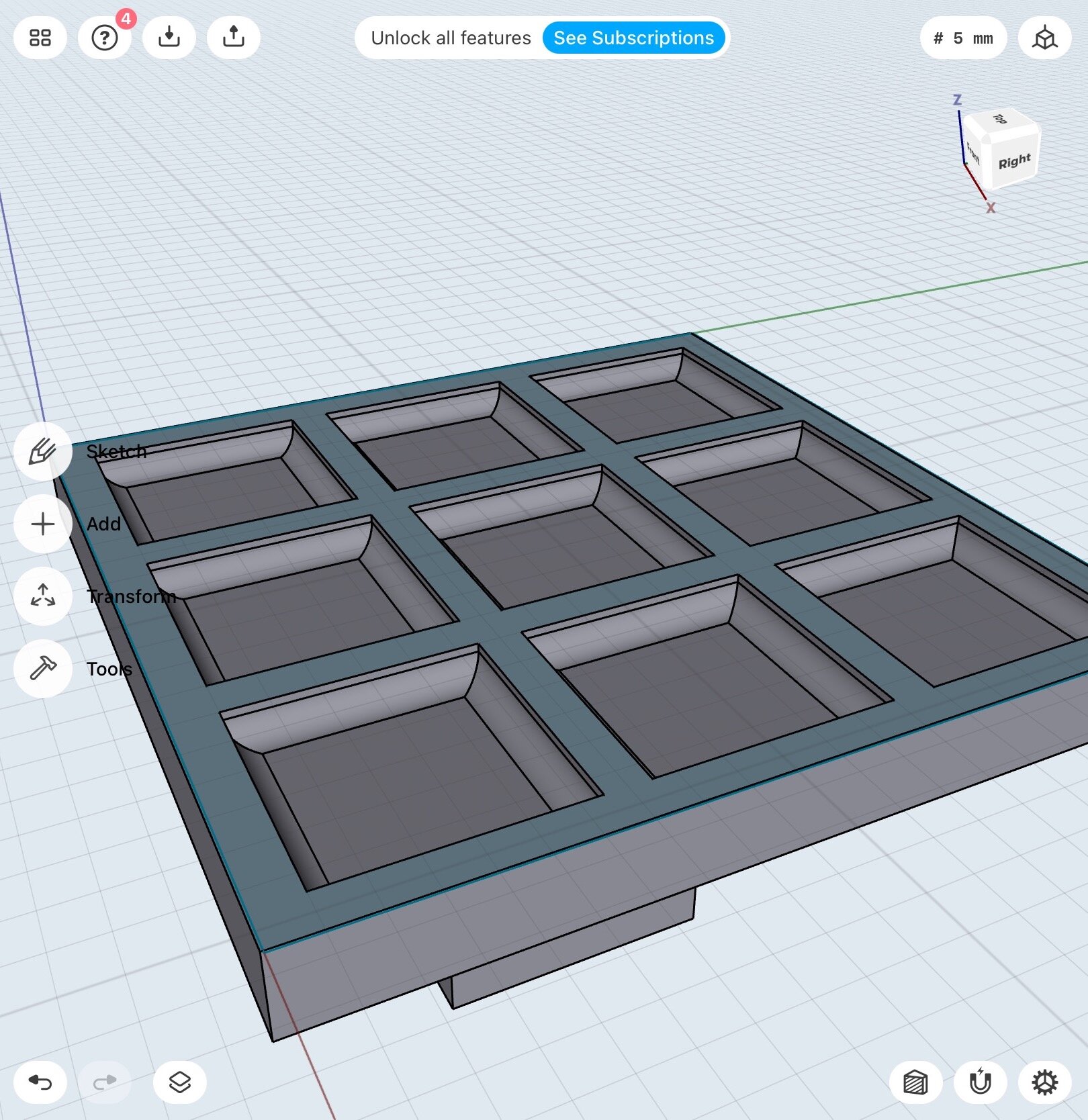Image resolution: width=1088 pixels, height=1120 pixels.
Task: Click the redo arrow icon
Action: 105,1082
